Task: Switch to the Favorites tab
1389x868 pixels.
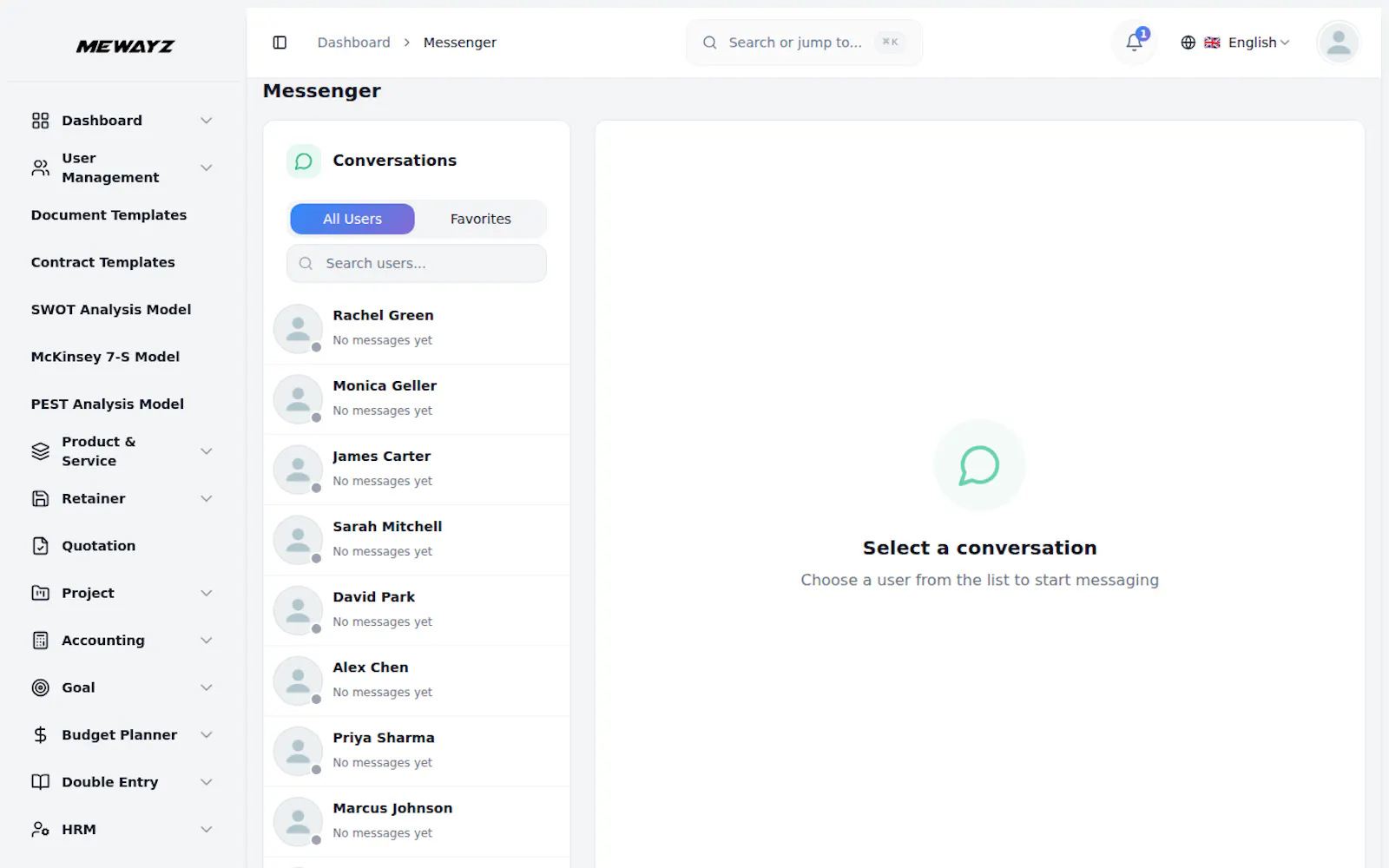Action: [480, 219]
